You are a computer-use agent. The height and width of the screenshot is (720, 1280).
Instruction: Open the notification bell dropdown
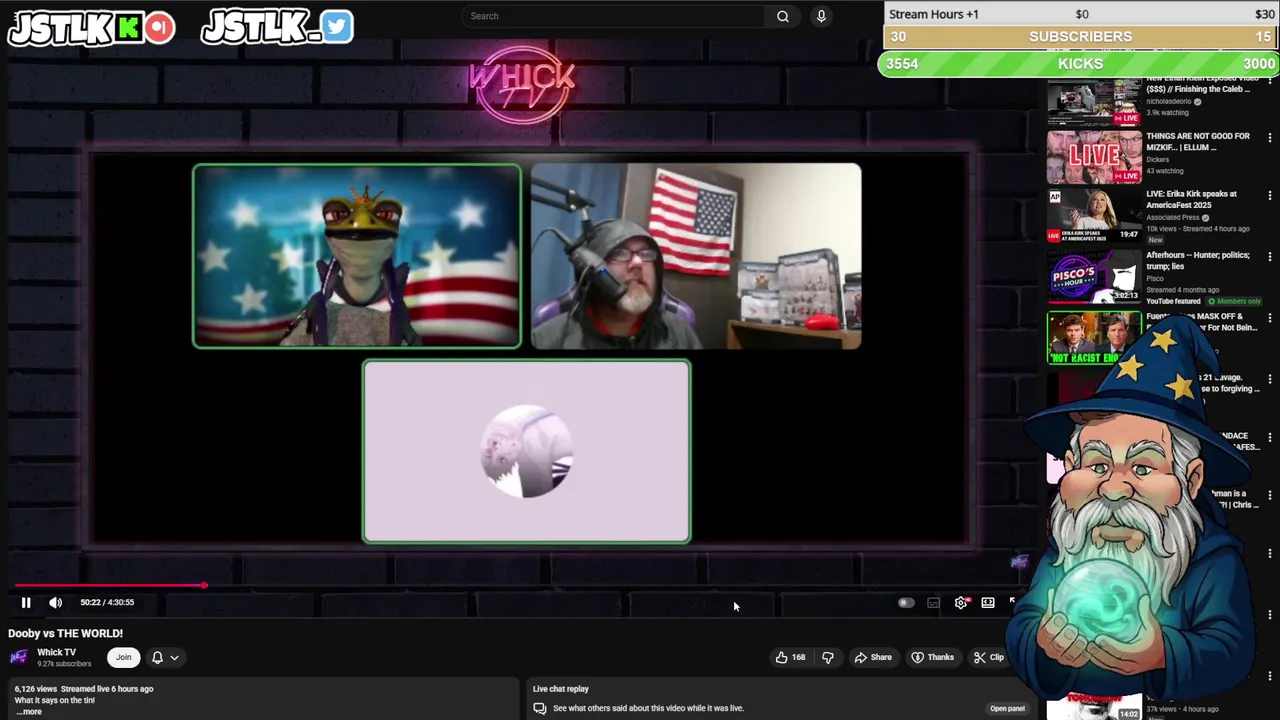click(165, 657)
